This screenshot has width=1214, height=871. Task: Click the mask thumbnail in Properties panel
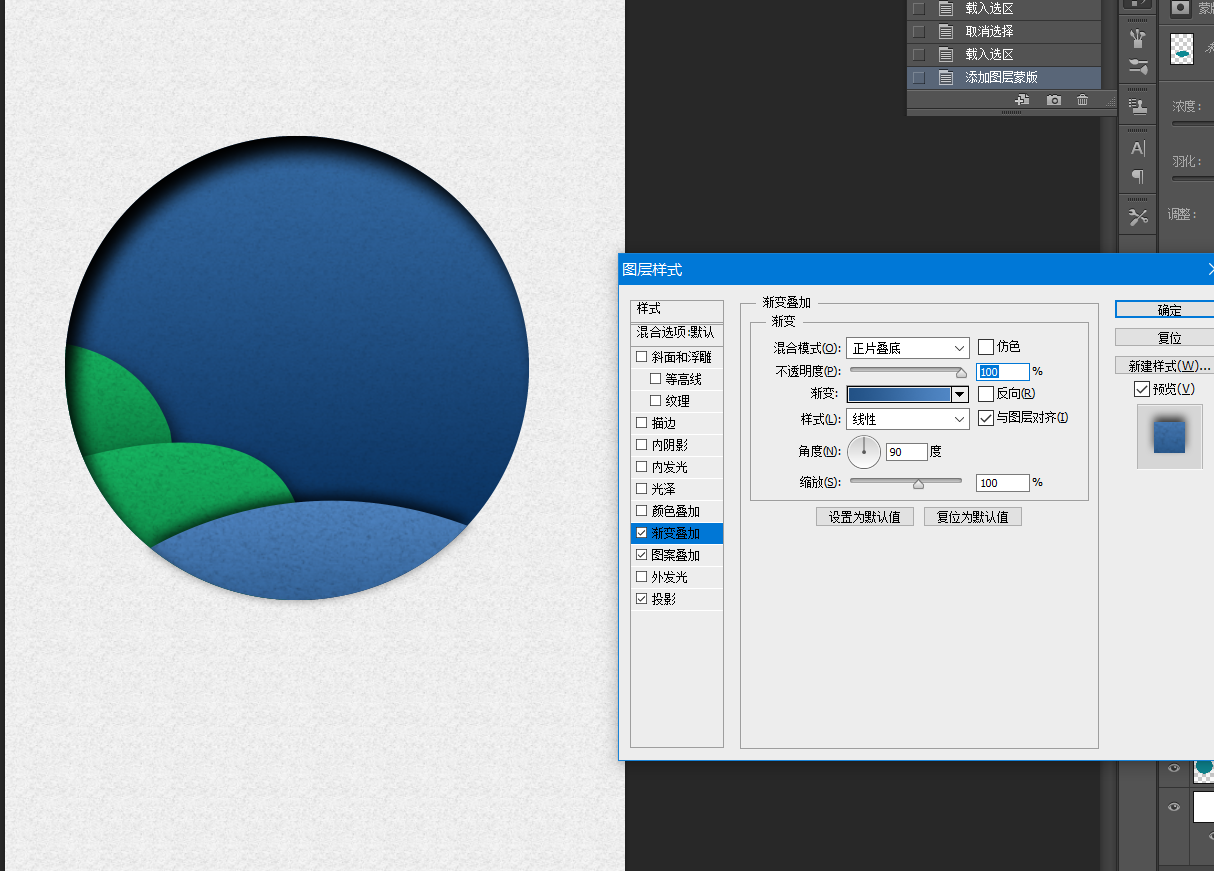pos(1182,48)
